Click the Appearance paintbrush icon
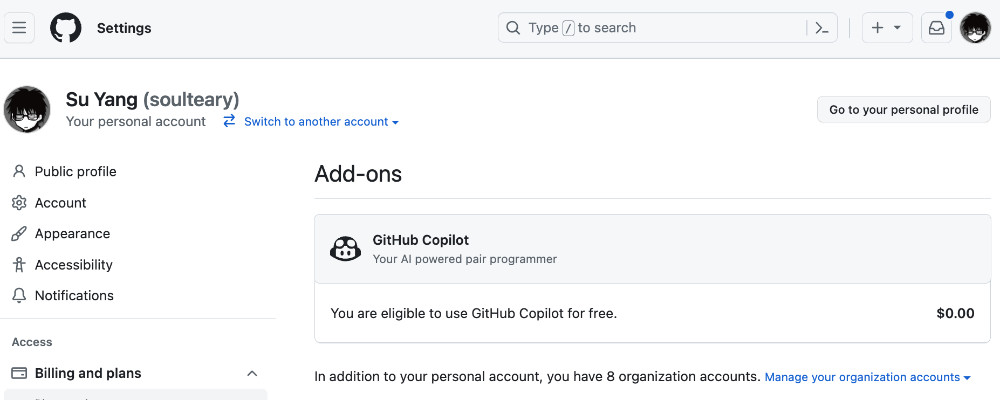This screenshot has height=400, width=1000. 19,233
